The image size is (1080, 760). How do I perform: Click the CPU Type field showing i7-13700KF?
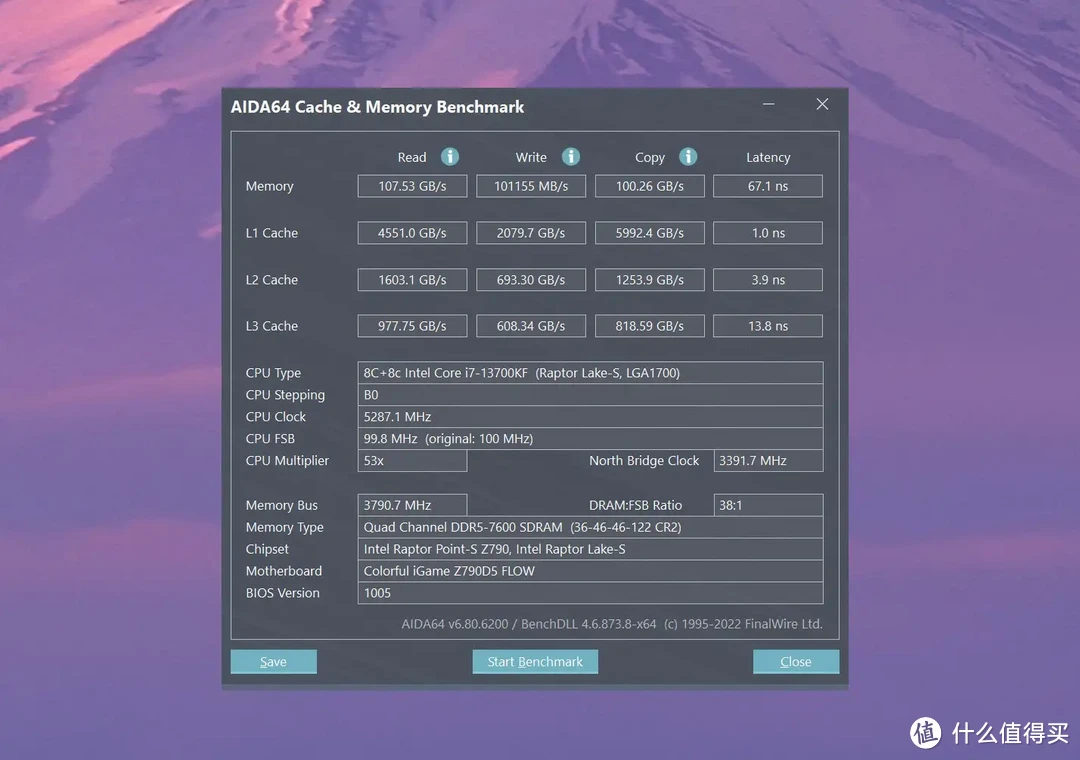tap(590, 373)
